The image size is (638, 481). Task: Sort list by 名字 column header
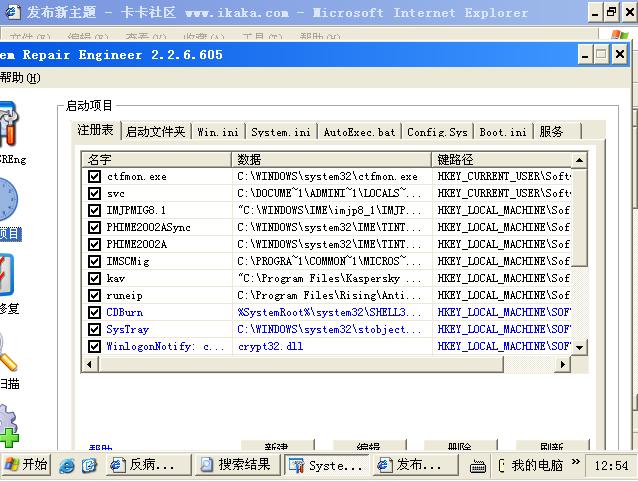point(157,160)
